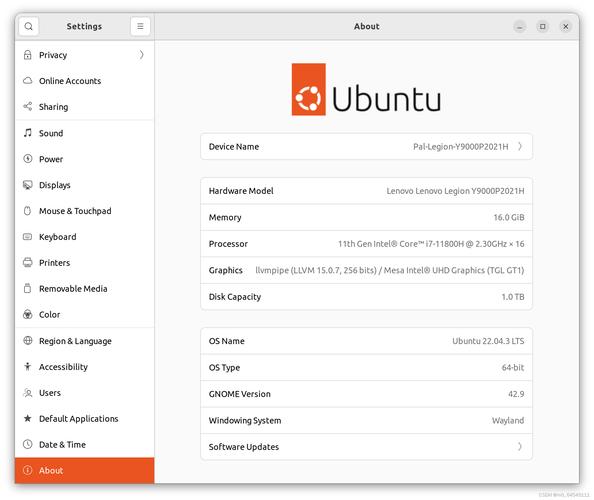Click the Ubuntu logo image

point(366,89)
